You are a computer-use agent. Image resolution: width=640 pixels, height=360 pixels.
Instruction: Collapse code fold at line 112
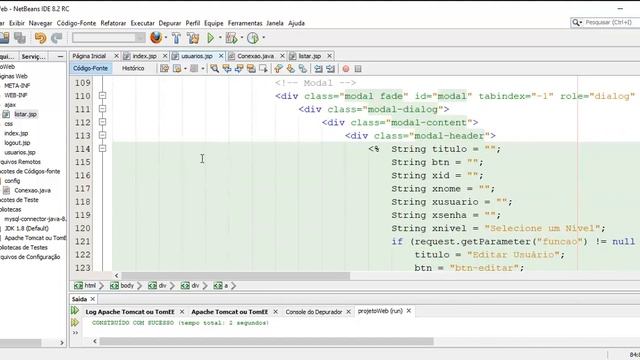102,122
